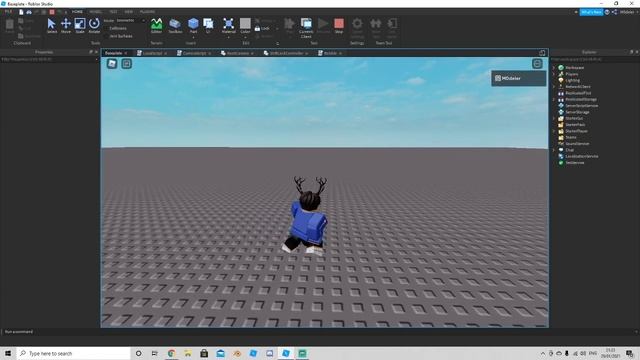The height and width of the screenshot is (360, 640).
Task: Select the Select tool in ribbon
Action: pos(51,25)
